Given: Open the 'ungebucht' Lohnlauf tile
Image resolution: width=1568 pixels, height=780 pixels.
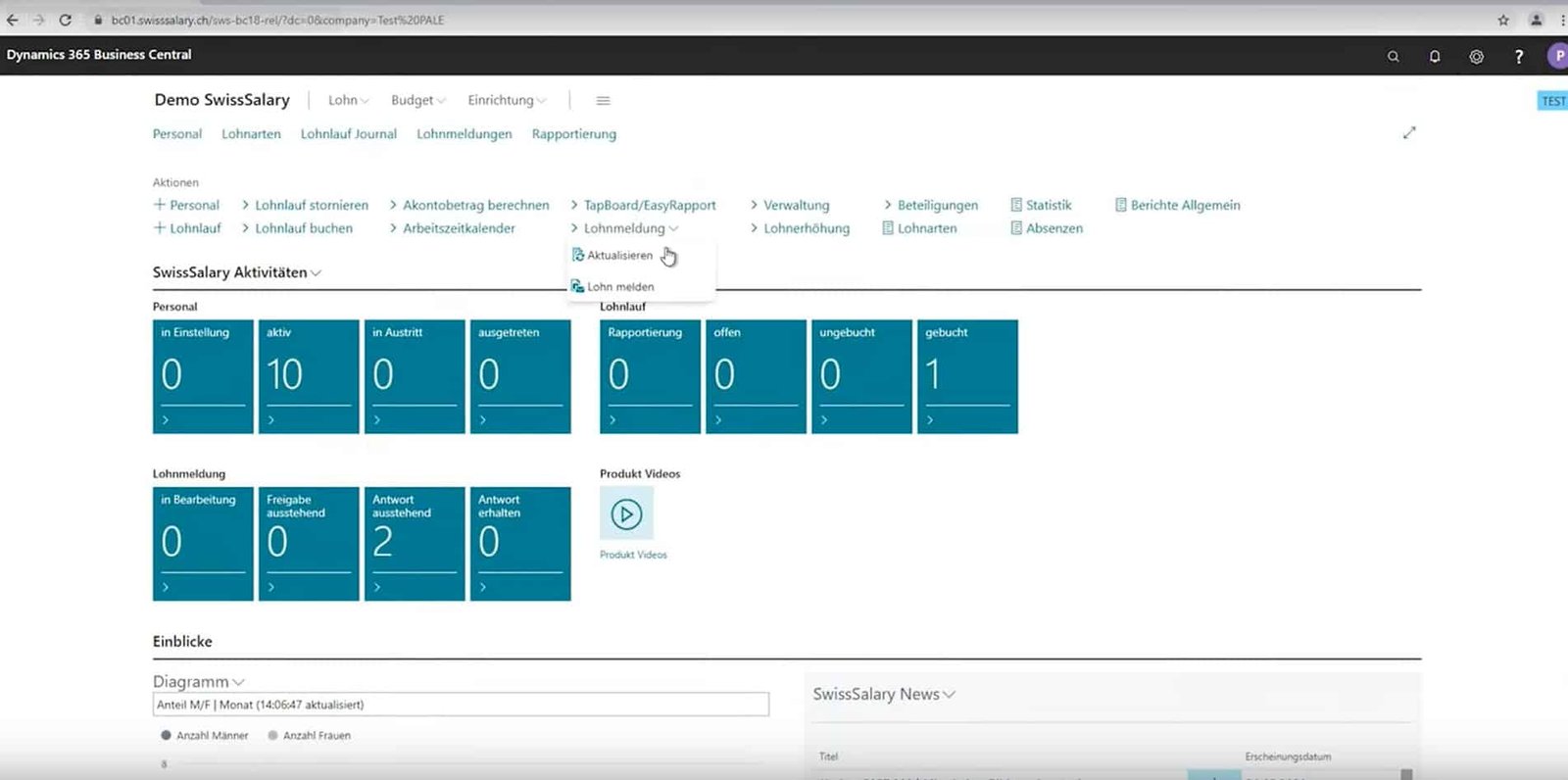Looking at the screenshot, I should pyautogui.click(x=861, y=376).
